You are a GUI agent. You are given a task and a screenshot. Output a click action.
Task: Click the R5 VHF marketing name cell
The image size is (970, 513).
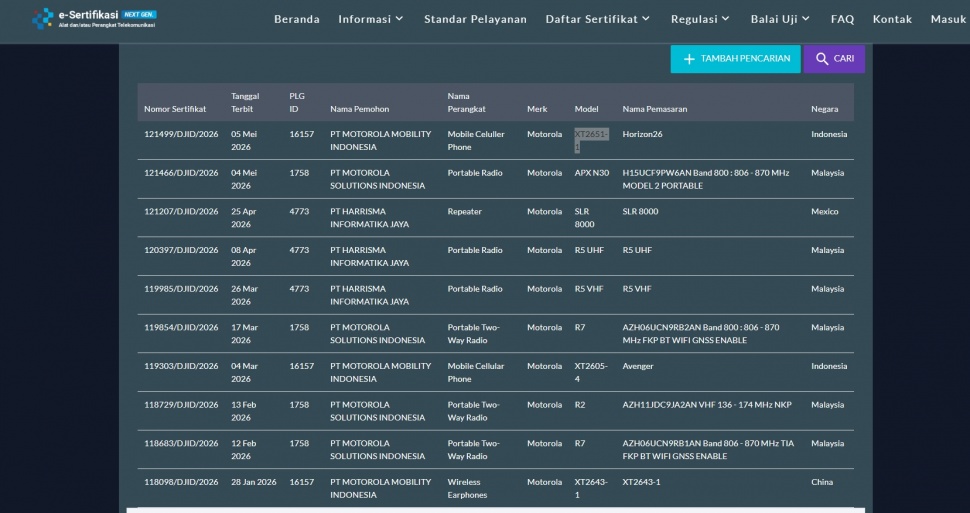637,289
